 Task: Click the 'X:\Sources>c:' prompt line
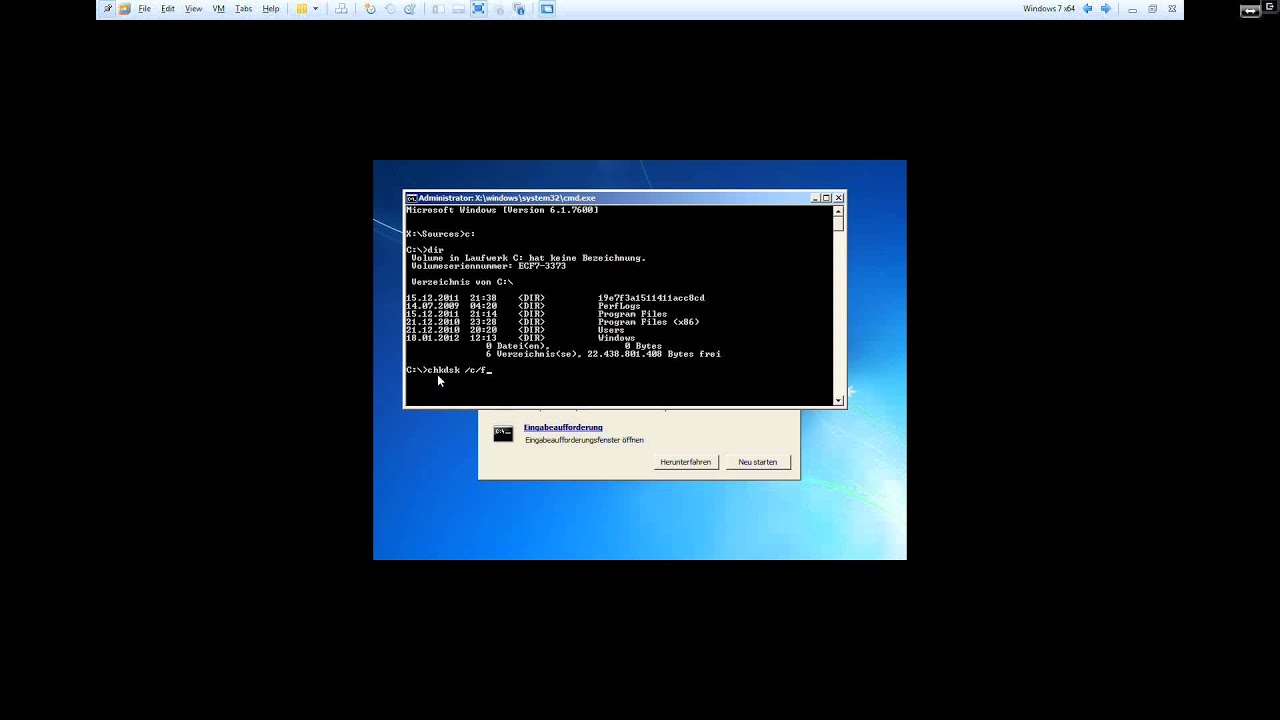(x=441, y=234)
